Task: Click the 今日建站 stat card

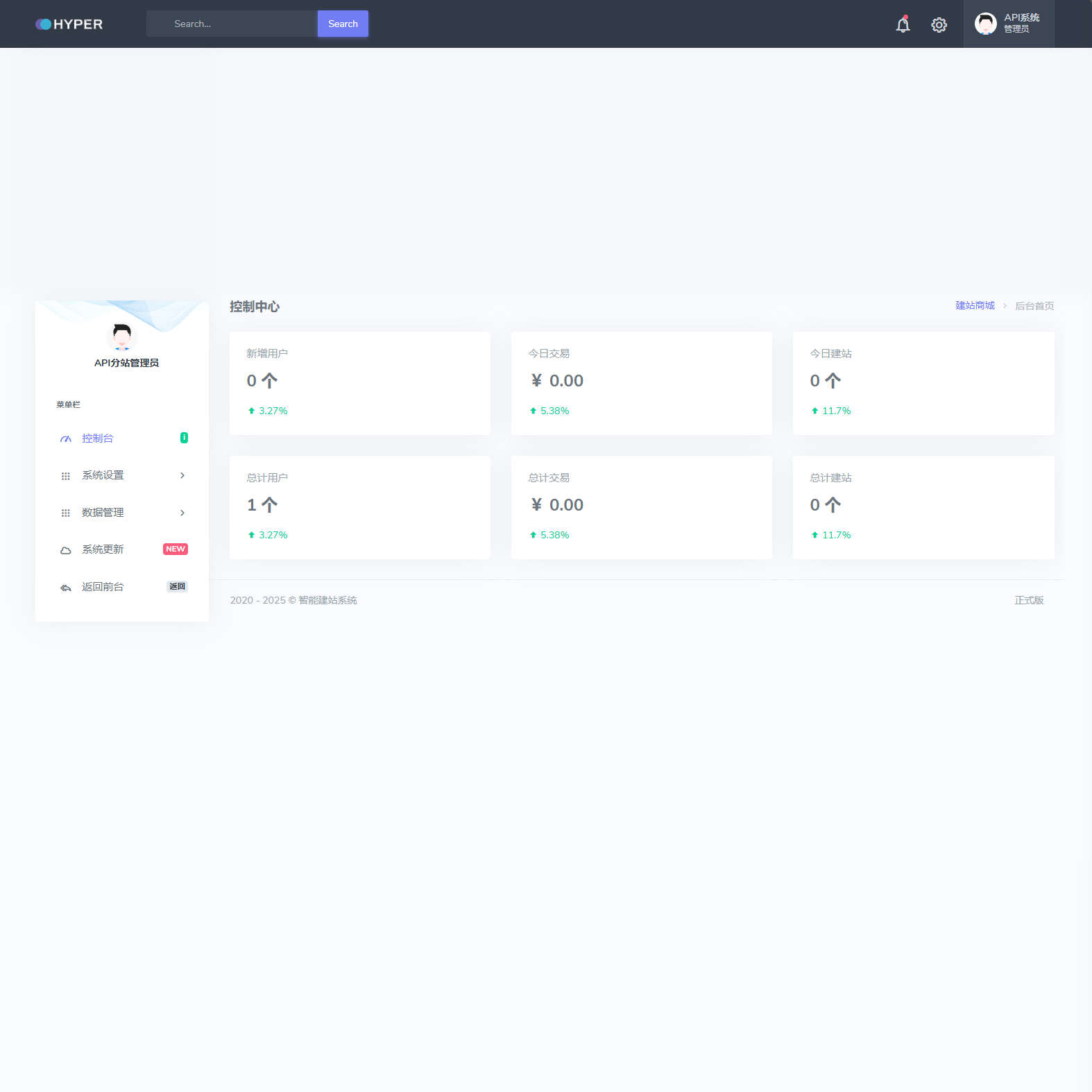Action: [x=923, y=383]
